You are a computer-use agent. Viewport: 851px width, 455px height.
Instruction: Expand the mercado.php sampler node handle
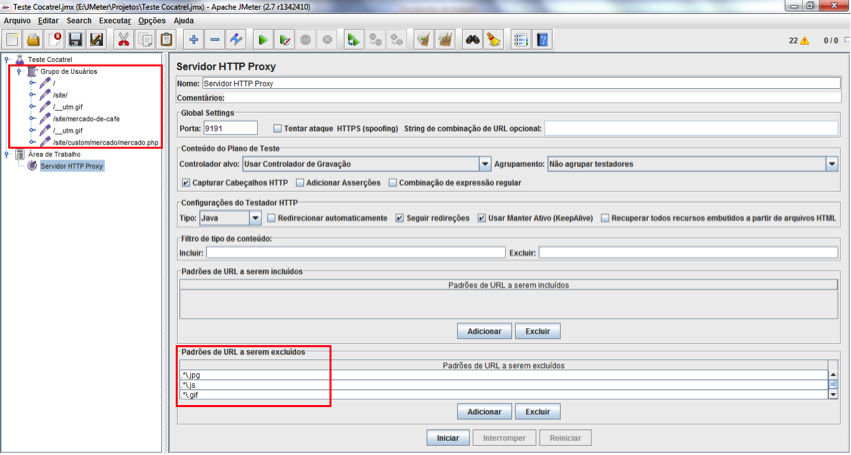32,143
